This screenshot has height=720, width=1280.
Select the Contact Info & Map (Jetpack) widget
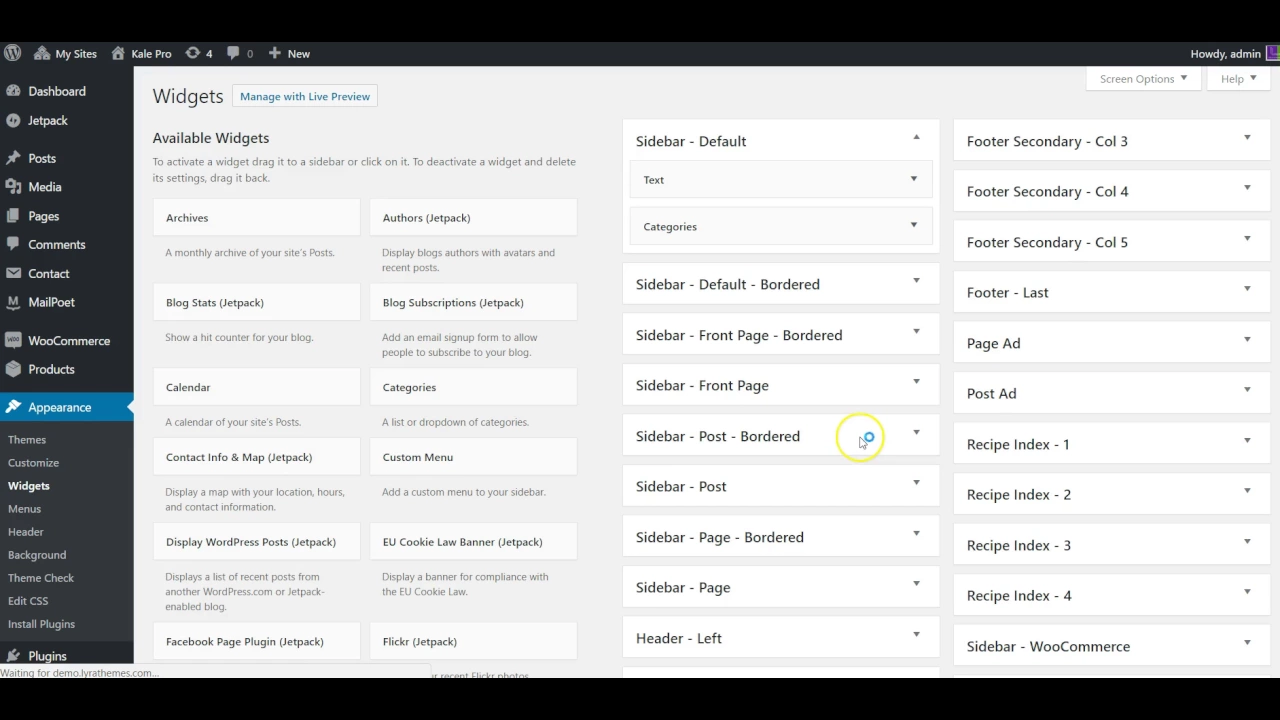point(257,457)
